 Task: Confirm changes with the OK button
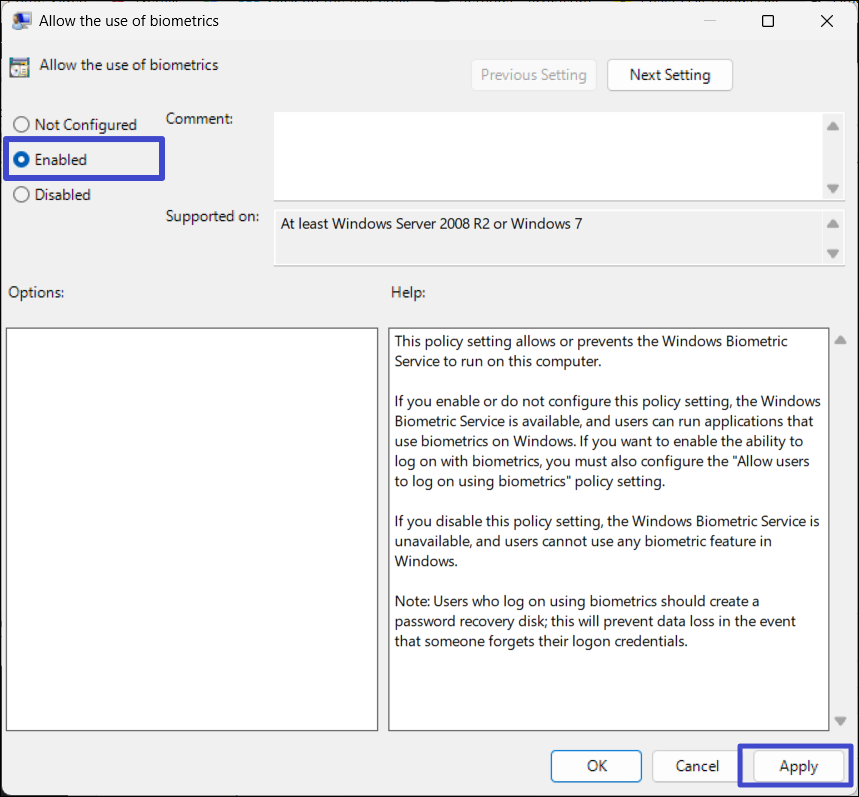click(x=597, y=766)
